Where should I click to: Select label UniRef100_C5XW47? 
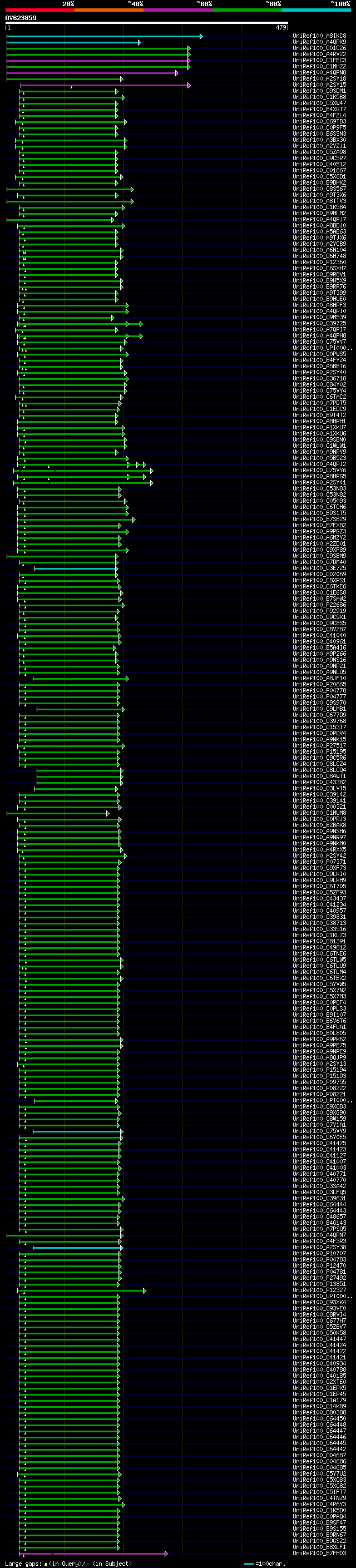tap(319, 103)
